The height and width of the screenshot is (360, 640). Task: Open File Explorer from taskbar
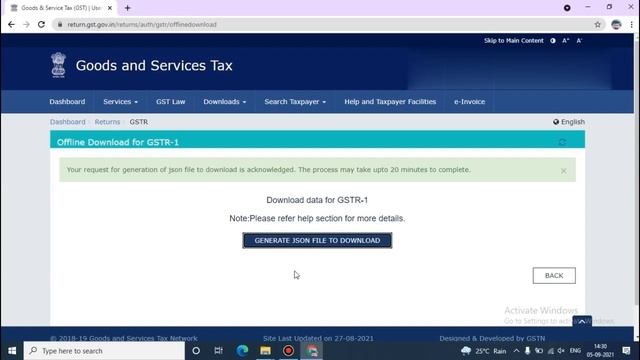pyautogui.click(x=265, y=351)
